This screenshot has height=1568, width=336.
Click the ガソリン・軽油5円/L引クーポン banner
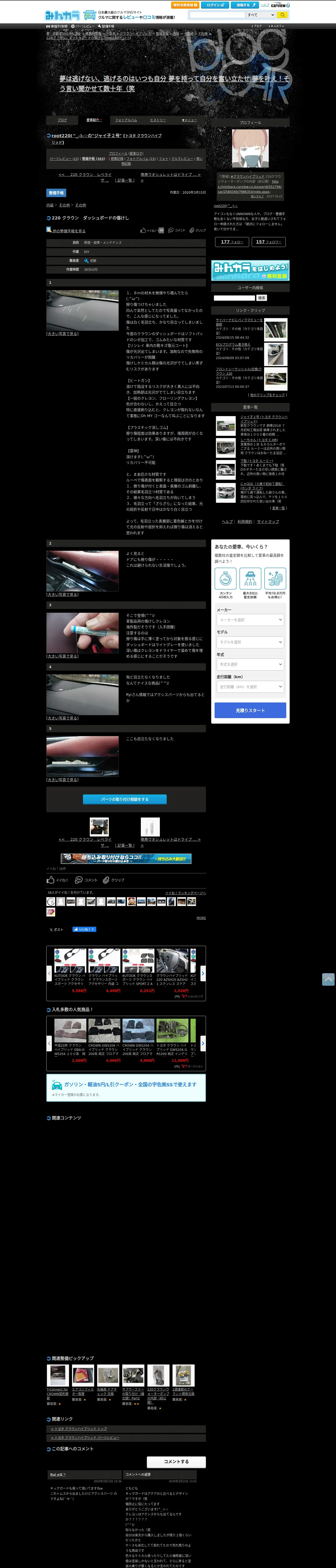pos(126,1087)
